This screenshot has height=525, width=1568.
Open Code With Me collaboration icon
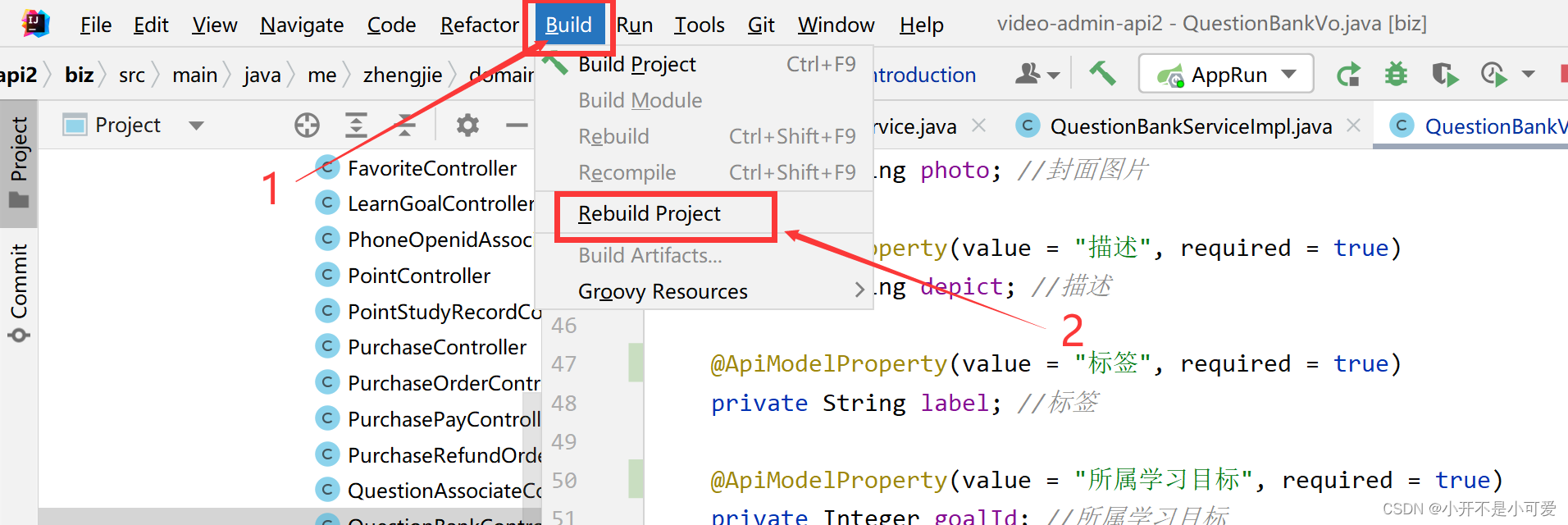(x=1029, y=73)
